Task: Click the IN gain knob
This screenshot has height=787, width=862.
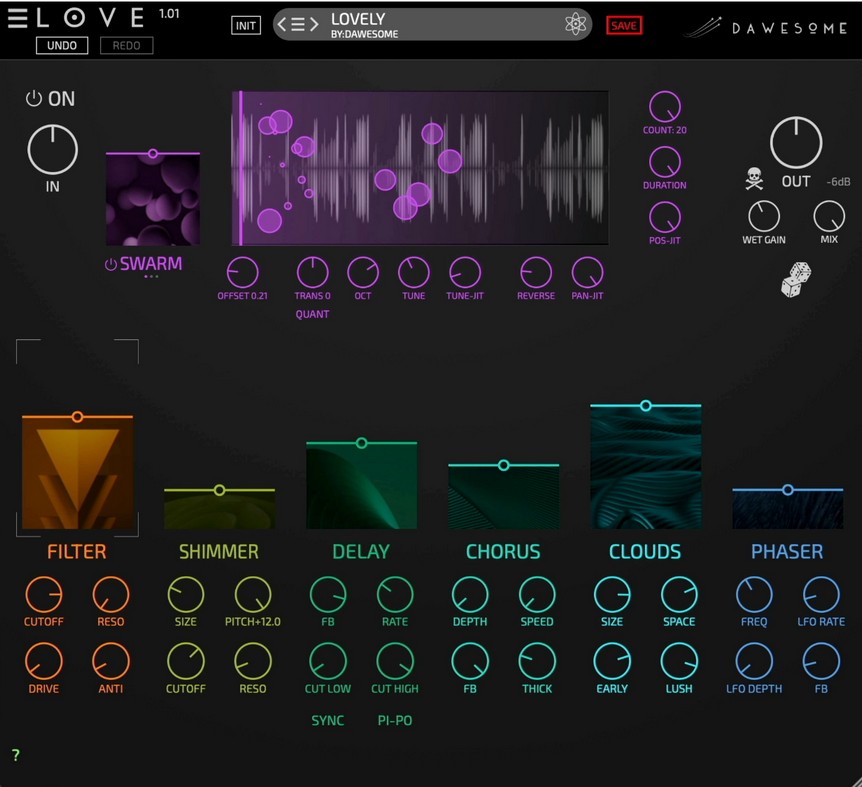Action: pyautogui.click(x=53, y=149)
